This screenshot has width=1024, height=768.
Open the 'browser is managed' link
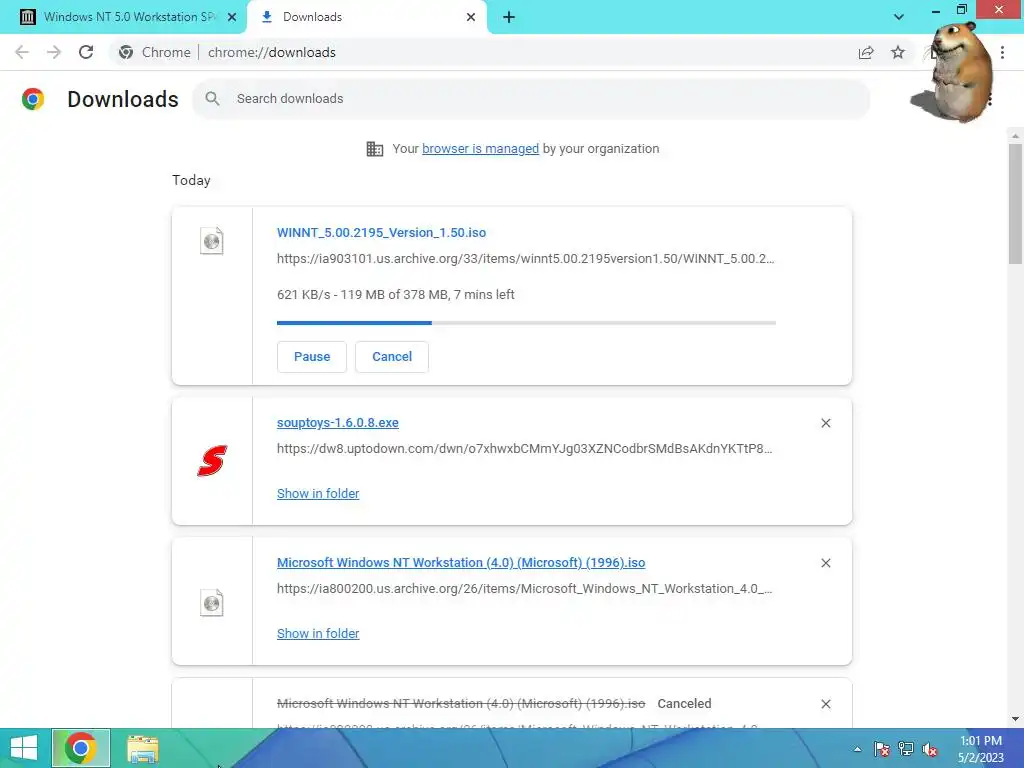(480, 149)
